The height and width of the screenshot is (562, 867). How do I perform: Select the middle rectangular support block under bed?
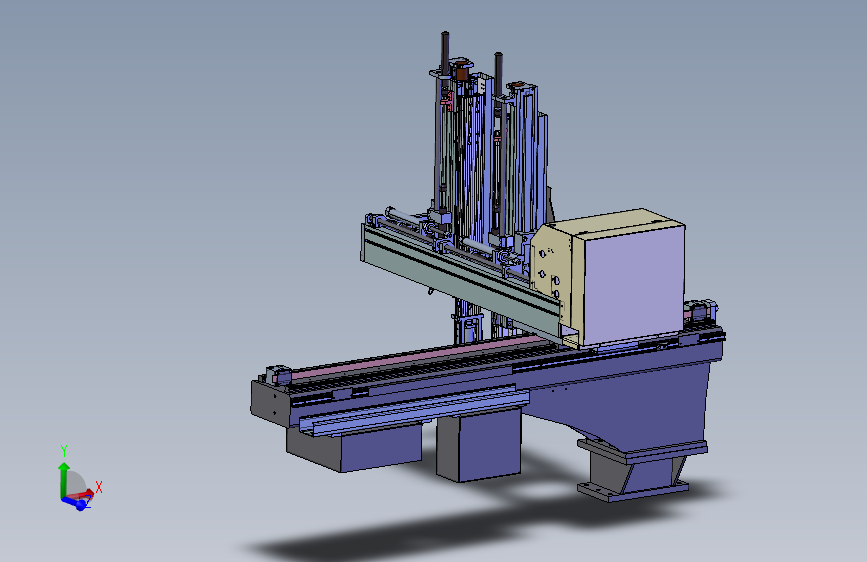(479, 445)
